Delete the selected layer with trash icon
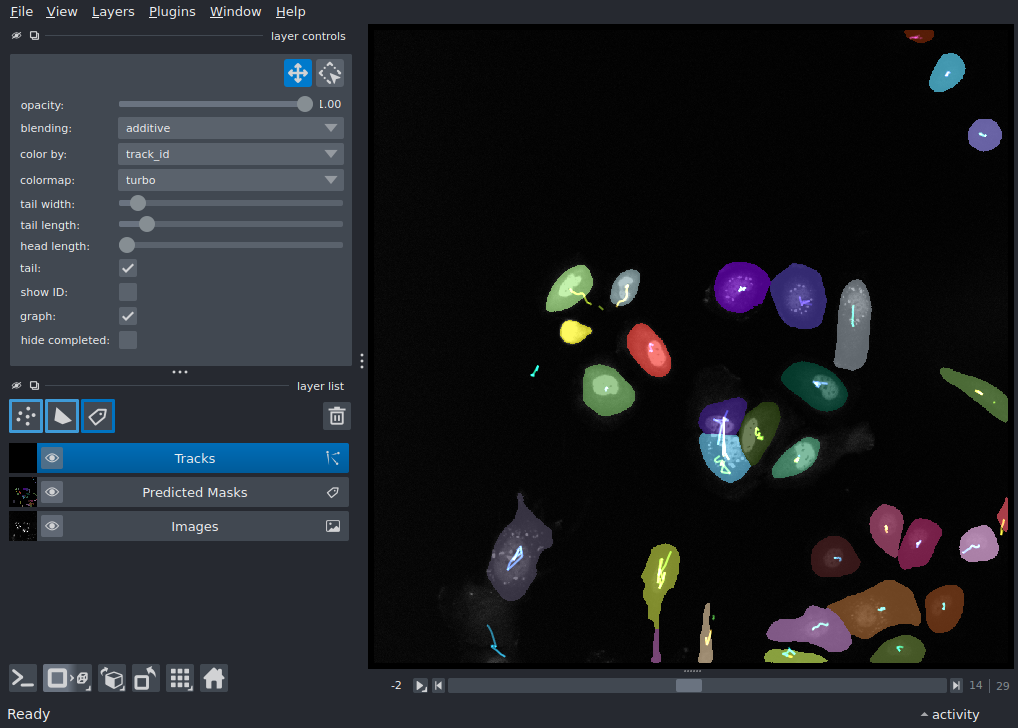Screen dimensions: 1018x728 coord(336,416)
